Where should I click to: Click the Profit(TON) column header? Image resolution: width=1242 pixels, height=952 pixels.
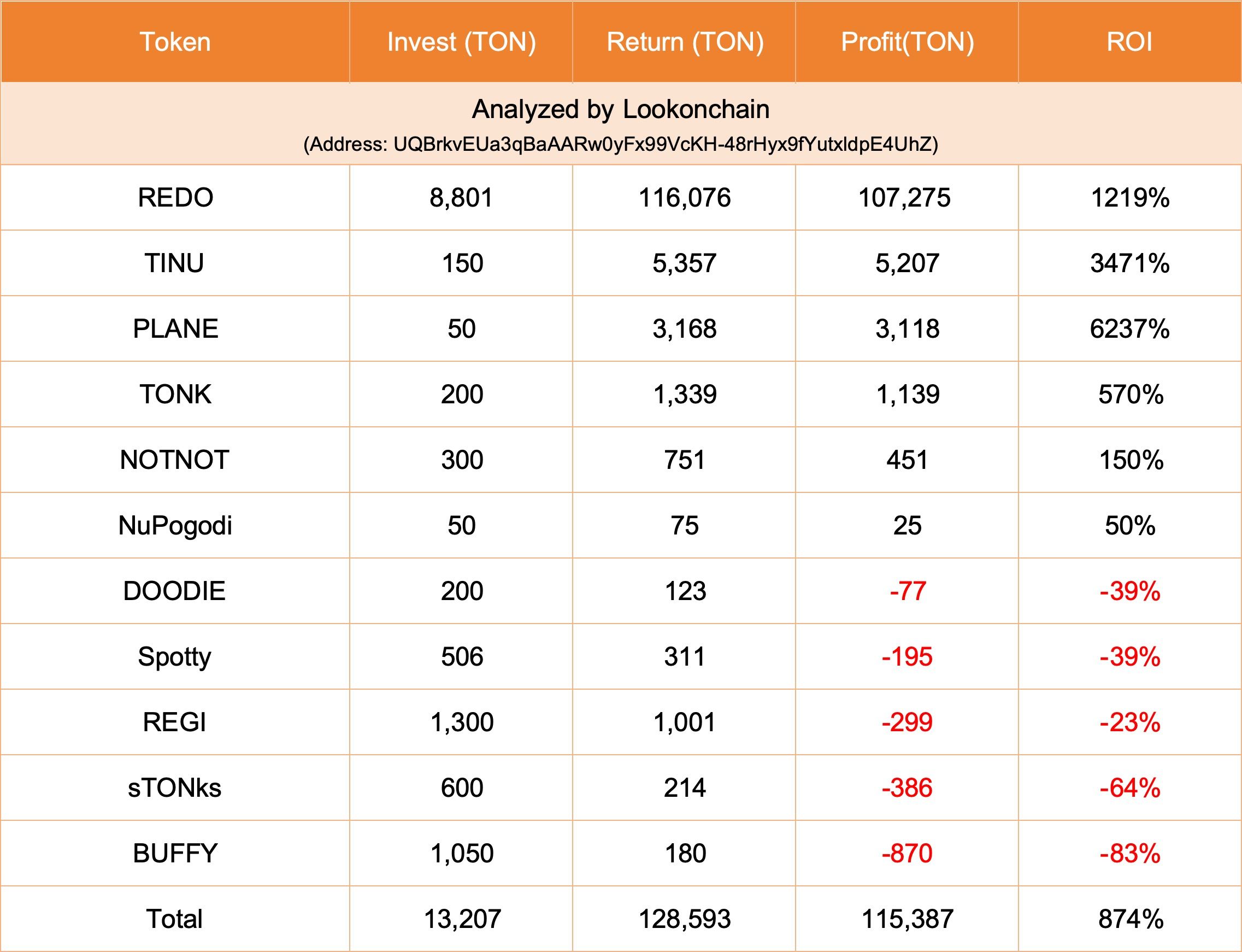[x=907, y=42]
